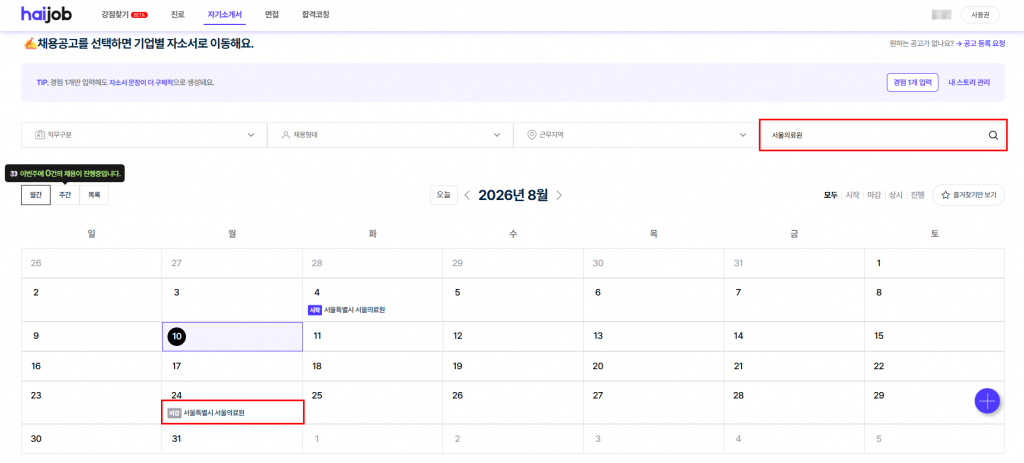
Task: Open 내 스토리 관리 link
Action: click(x=969, y=82)
